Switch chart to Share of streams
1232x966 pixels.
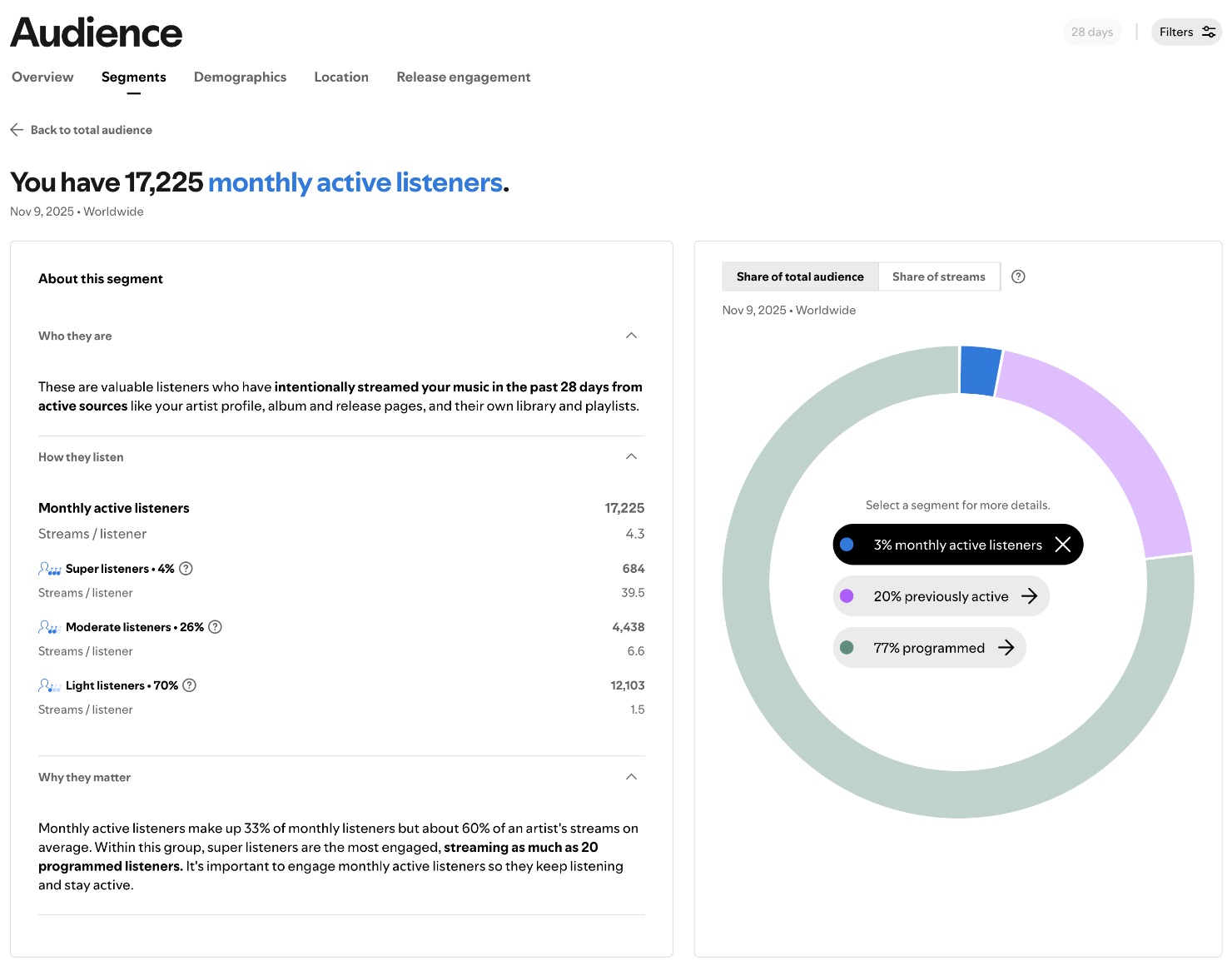point(938,276)
